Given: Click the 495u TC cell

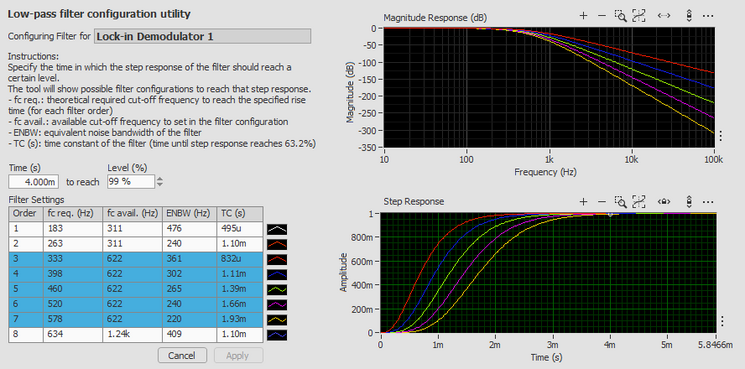Looking at the screenshot, I should [x=239, y=229].
